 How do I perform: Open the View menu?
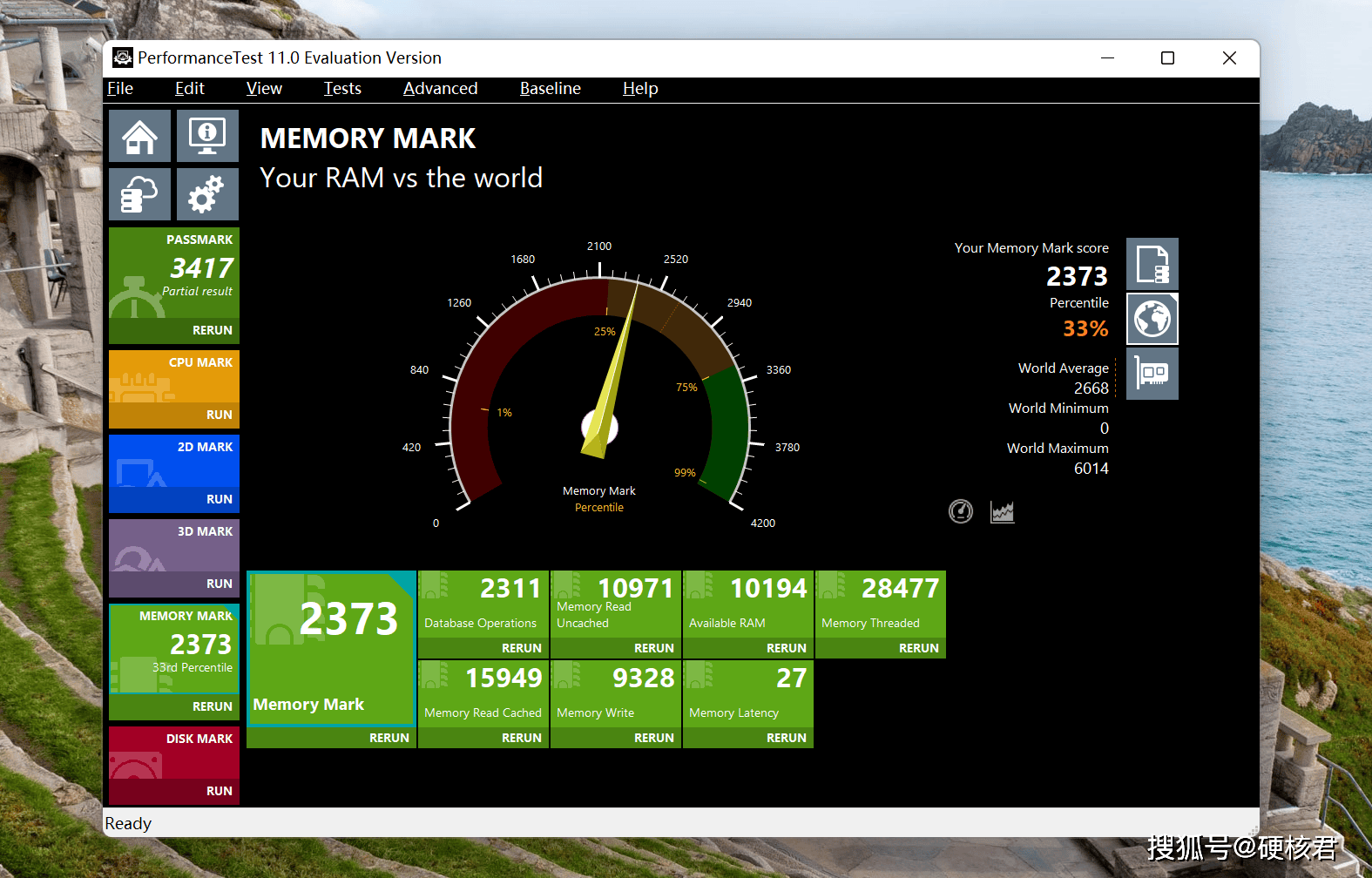tap(264, 89)
